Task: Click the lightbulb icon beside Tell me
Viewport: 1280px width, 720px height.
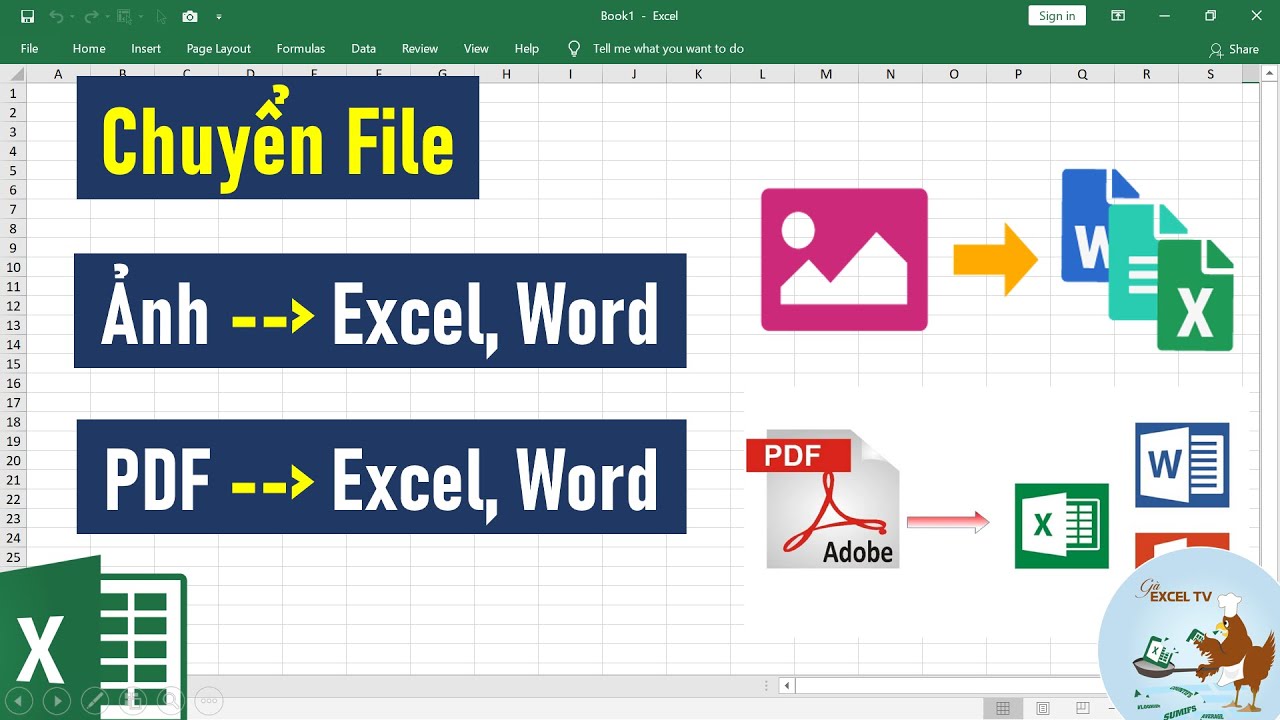Action: coord(574,48)
